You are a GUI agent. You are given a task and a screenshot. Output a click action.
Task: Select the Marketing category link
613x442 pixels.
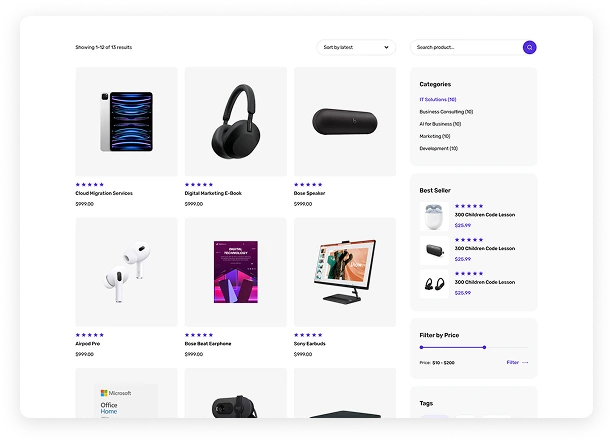point(435,136)
